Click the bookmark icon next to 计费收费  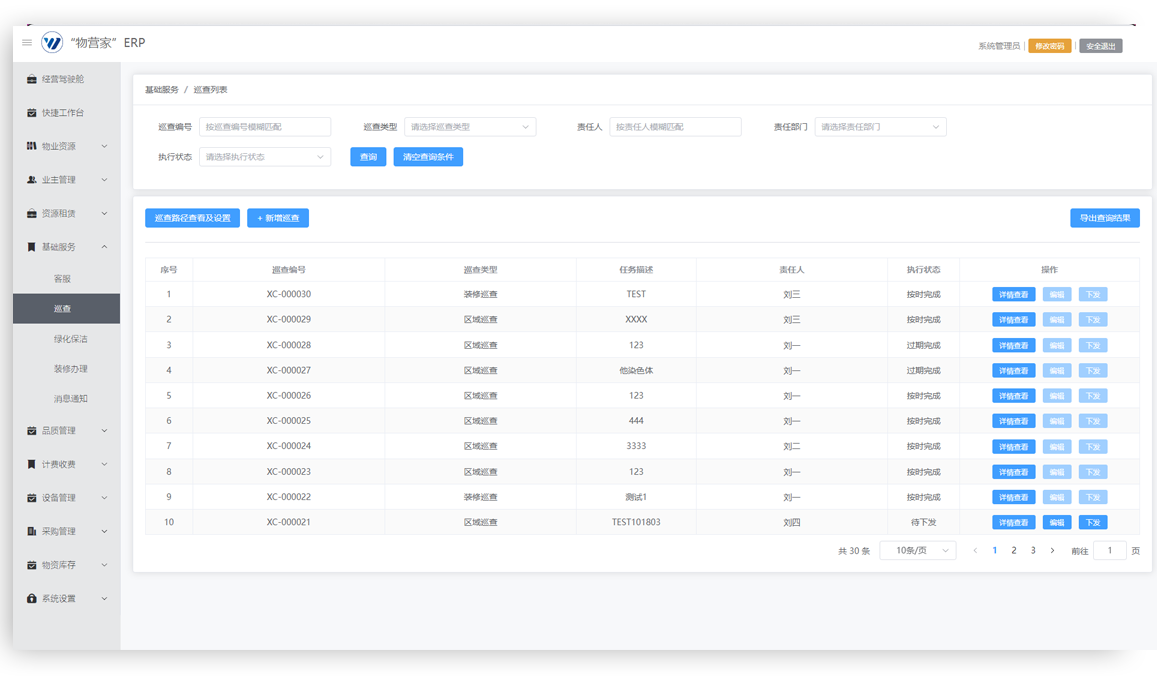(32, 464)
